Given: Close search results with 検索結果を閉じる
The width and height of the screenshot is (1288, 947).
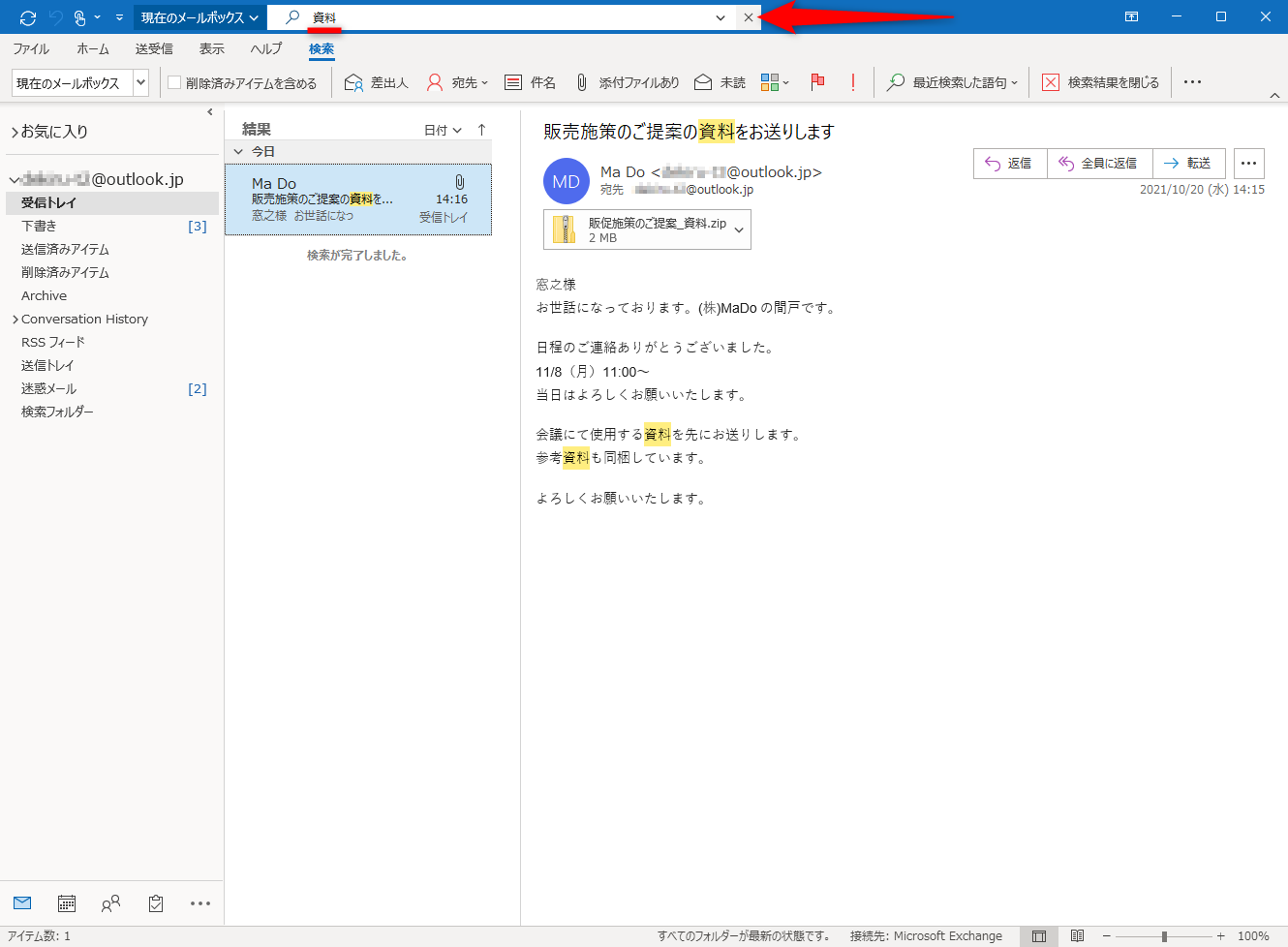Looking at the screenshot, I should [x=1100, y=82].
